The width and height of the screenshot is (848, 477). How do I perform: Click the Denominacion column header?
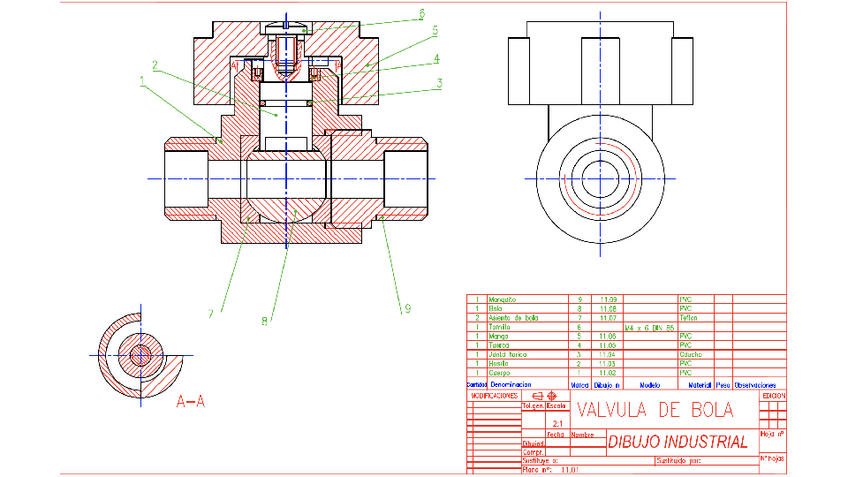[x=520, y=384]
